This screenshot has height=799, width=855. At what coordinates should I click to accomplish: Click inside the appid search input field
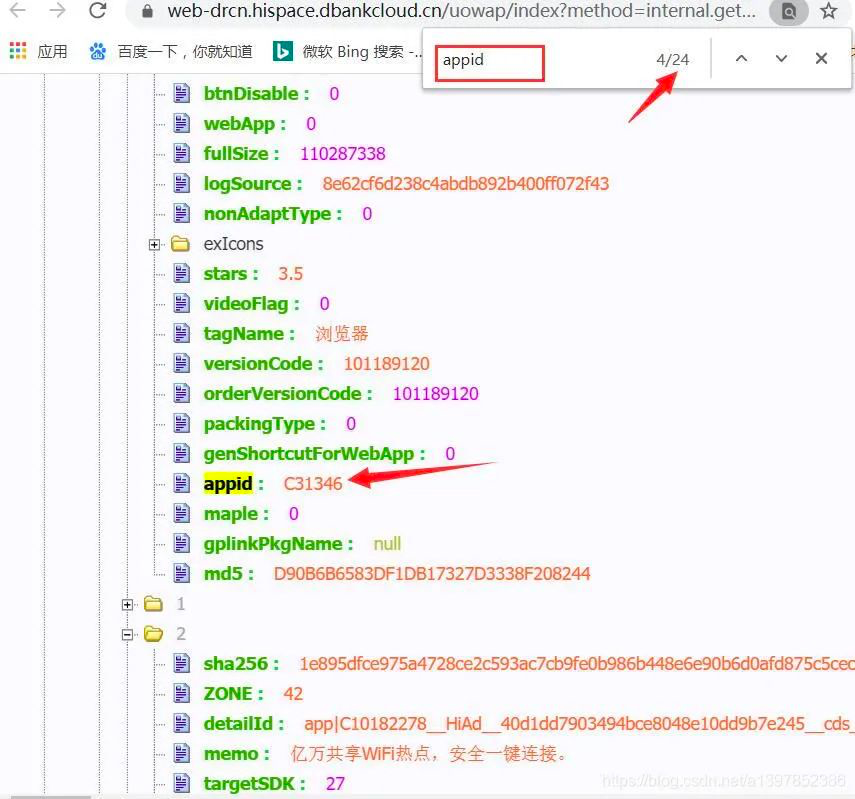488,62
